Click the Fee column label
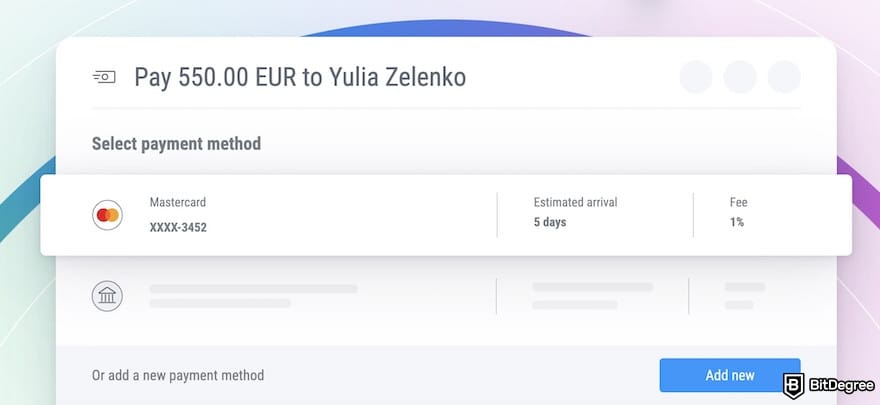The image size is (880, 405). click(x=738, y=202)
